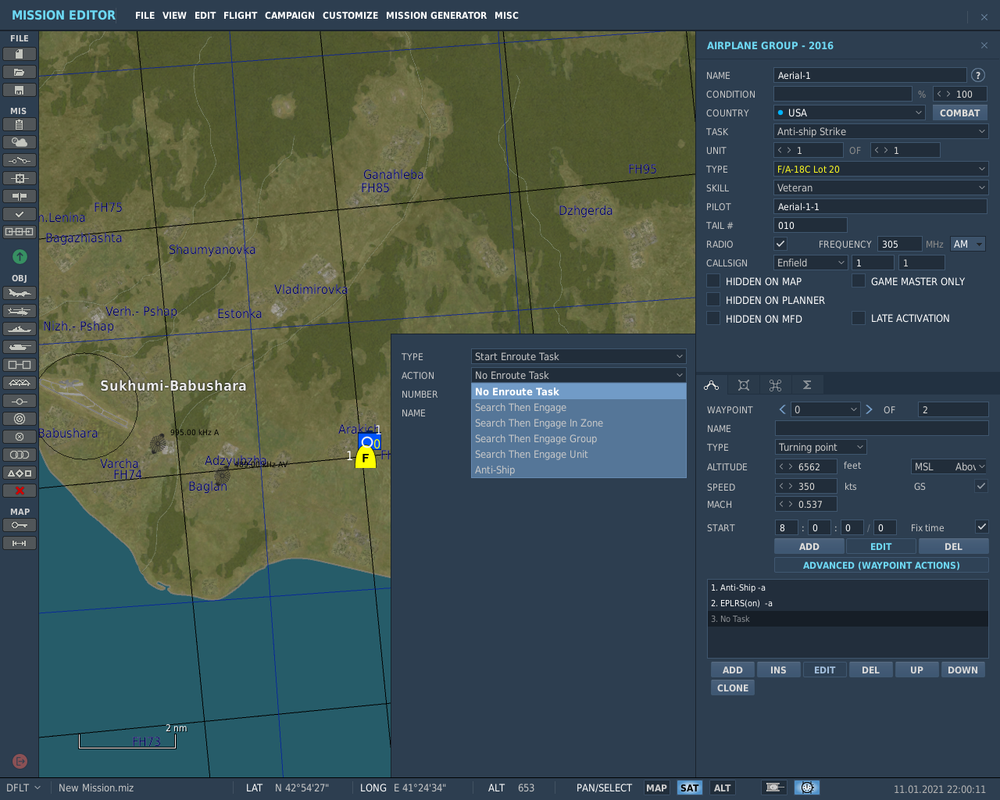Click the save mission disk icon
This screenshot has width=1000, height=800.
(x=19, y=90)
